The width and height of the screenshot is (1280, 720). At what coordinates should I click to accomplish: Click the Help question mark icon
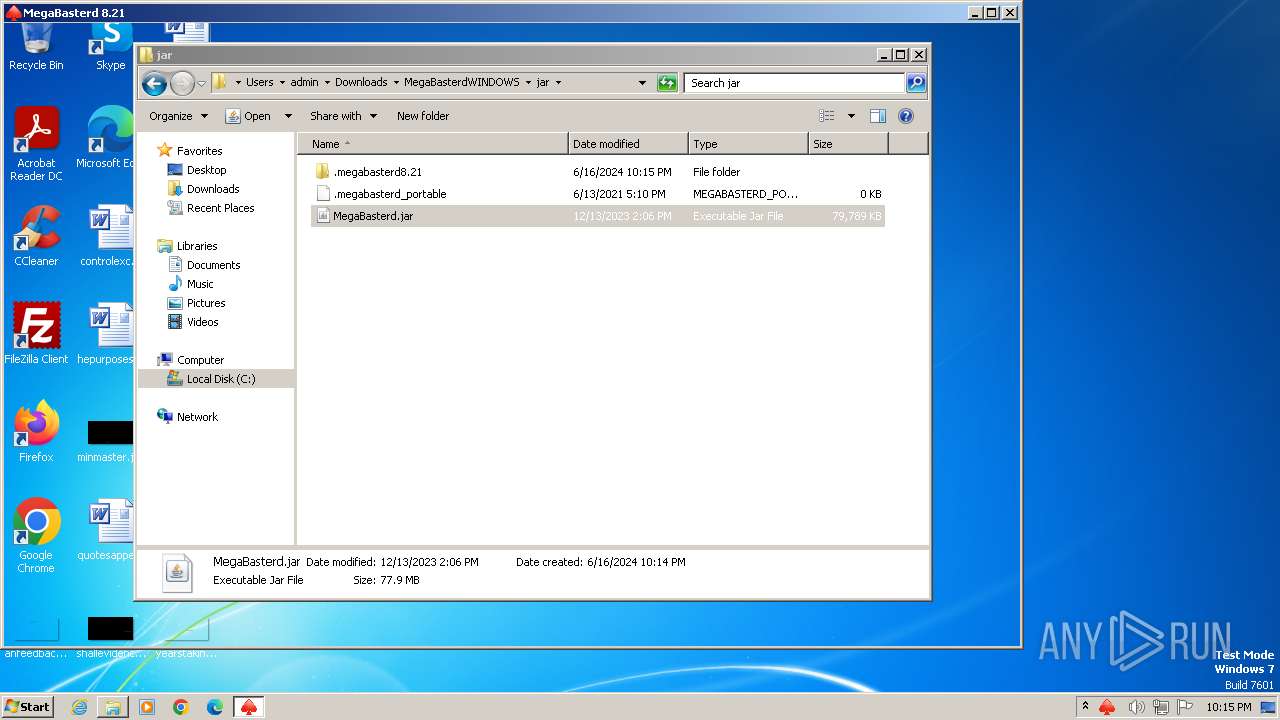906,116
